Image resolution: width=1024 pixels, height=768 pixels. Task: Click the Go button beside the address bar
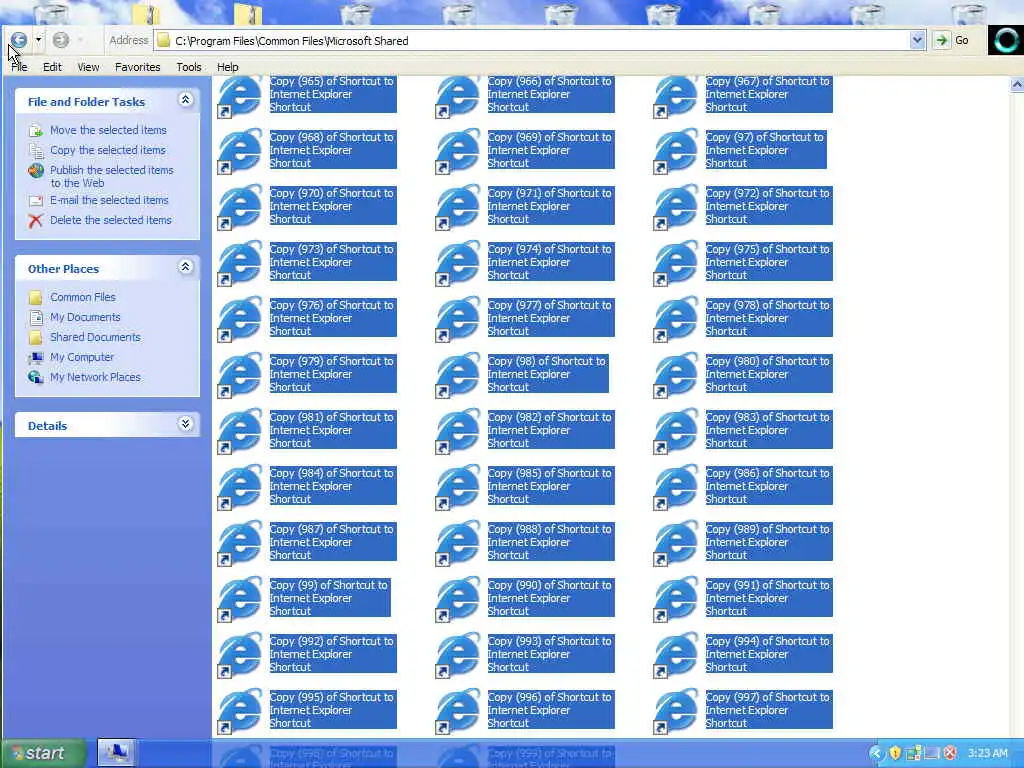pyautogui.click(x=952, y=40)
